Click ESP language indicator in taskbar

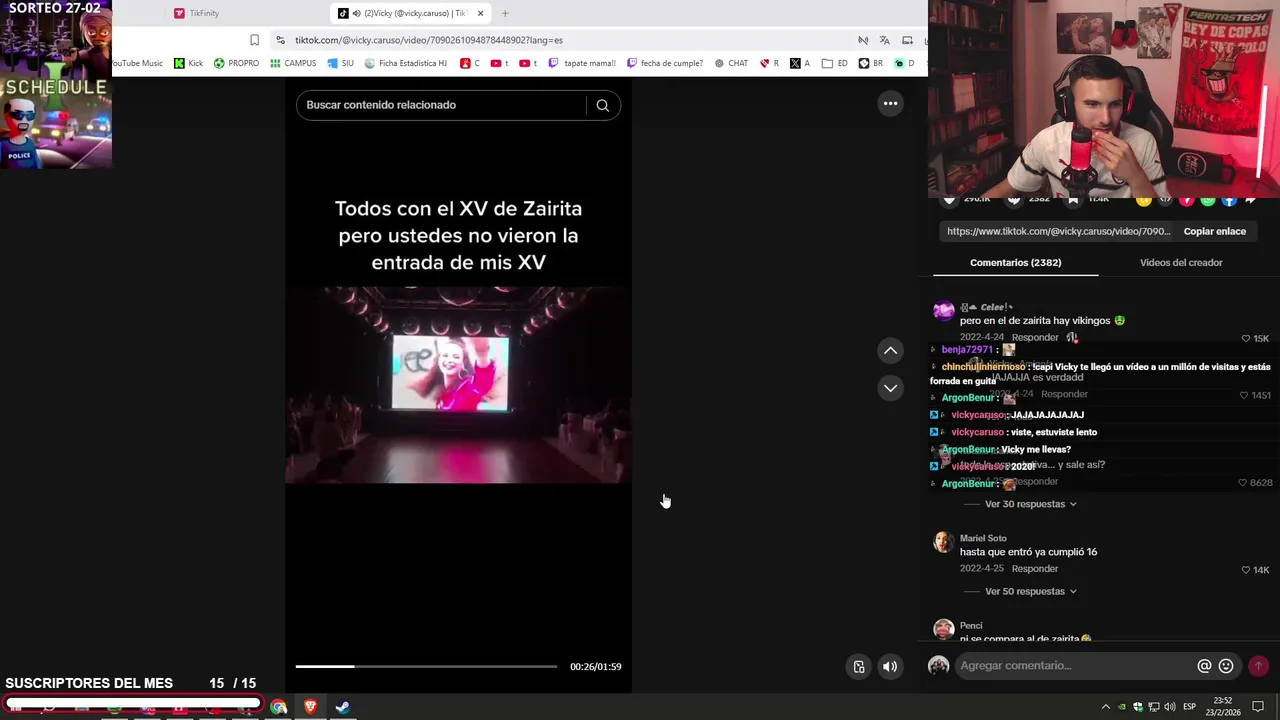tap(1189, 707)
